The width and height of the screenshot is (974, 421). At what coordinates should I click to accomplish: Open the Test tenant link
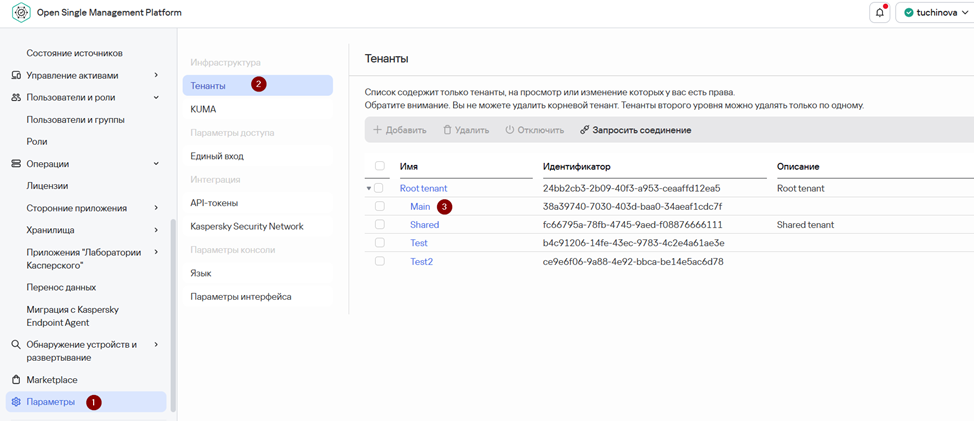click(x=419, y=243)
